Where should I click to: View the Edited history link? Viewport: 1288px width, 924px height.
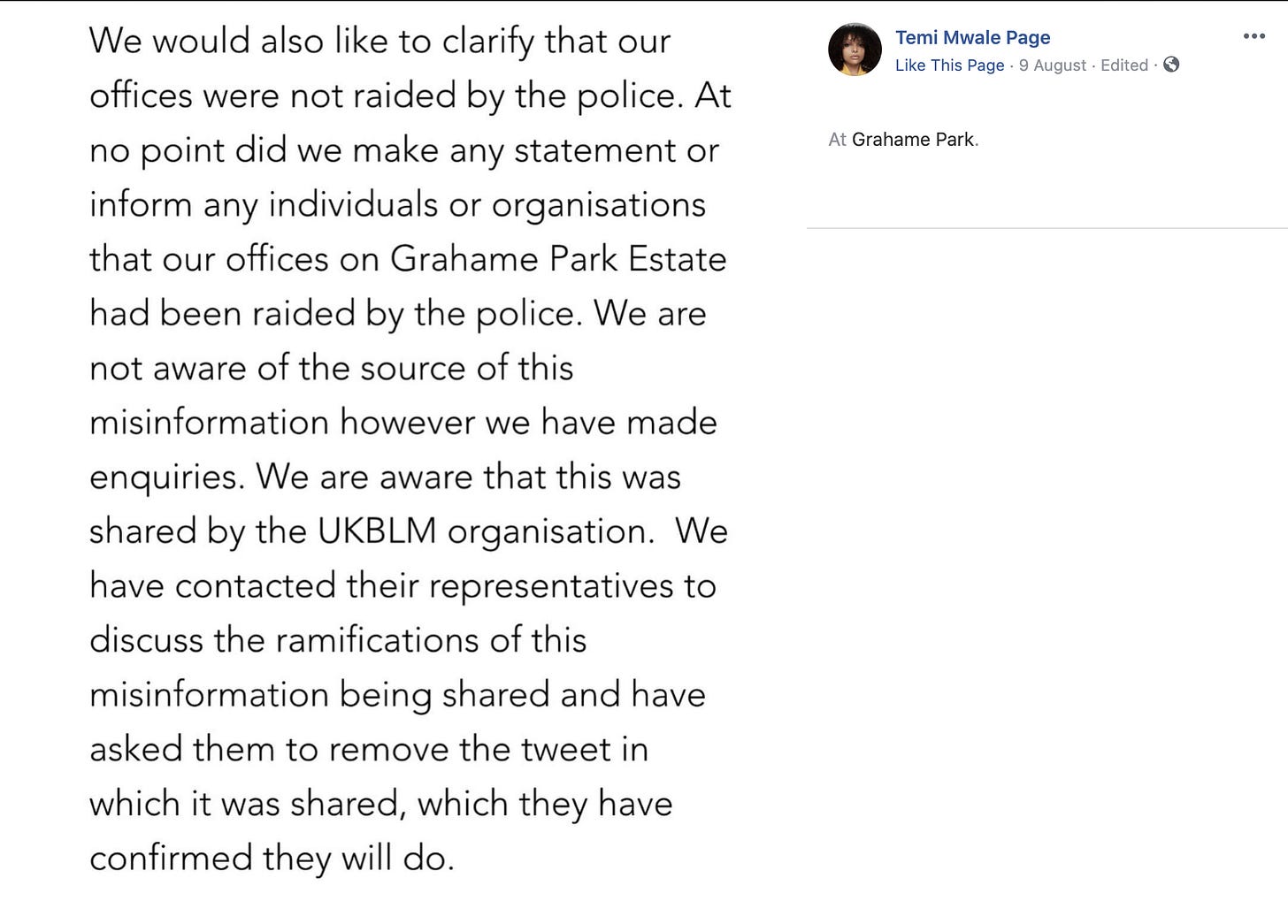pyautogui.click(x=1124, y=65)
